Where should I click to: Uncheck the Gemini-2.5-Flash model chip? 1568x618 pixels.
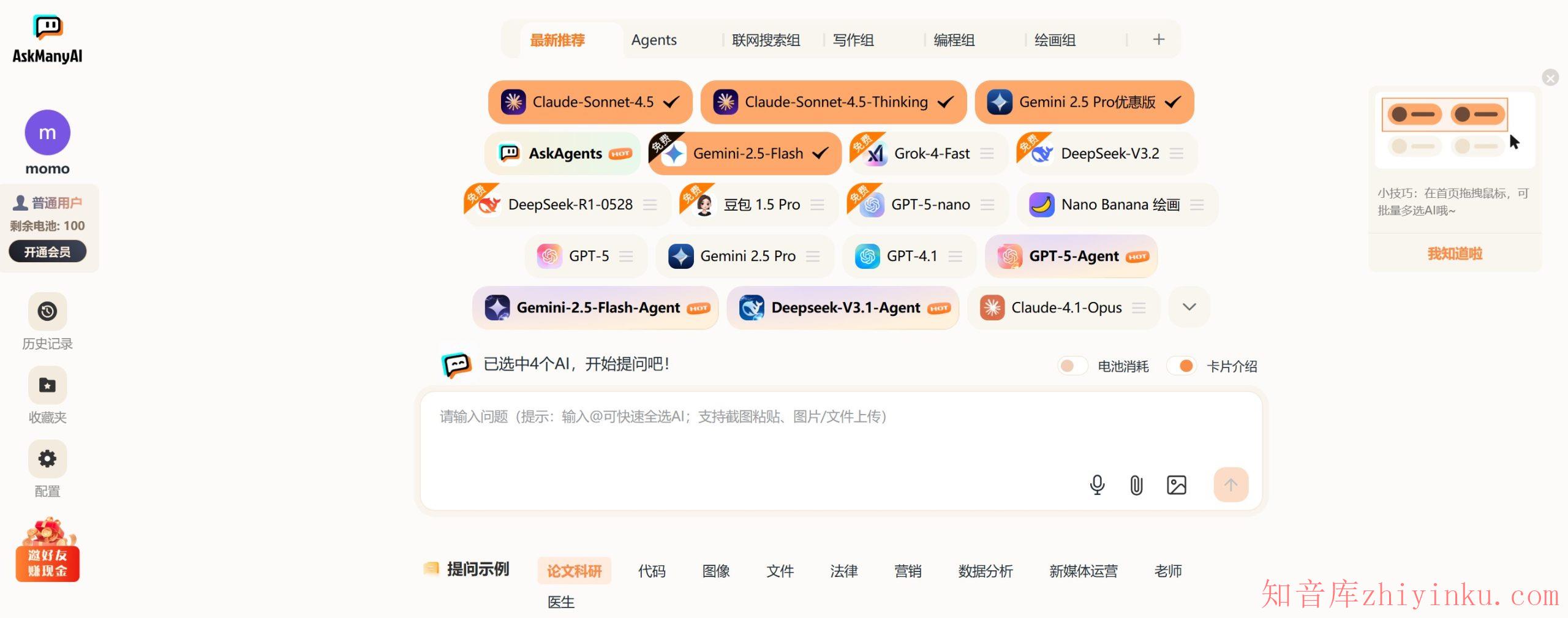pos(745,154)
